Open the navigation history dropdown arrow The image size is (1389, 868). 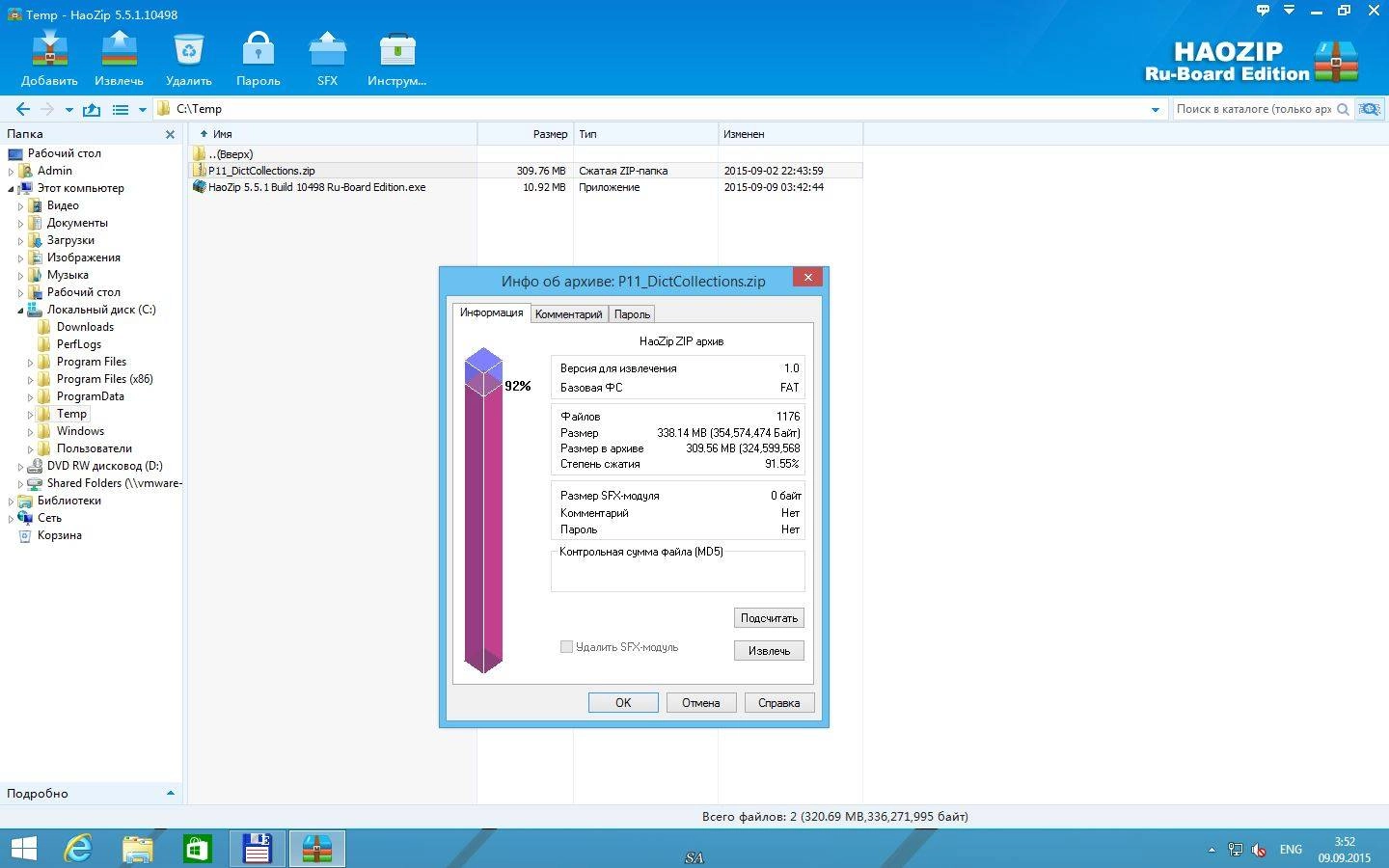click(x=68, y=110)
